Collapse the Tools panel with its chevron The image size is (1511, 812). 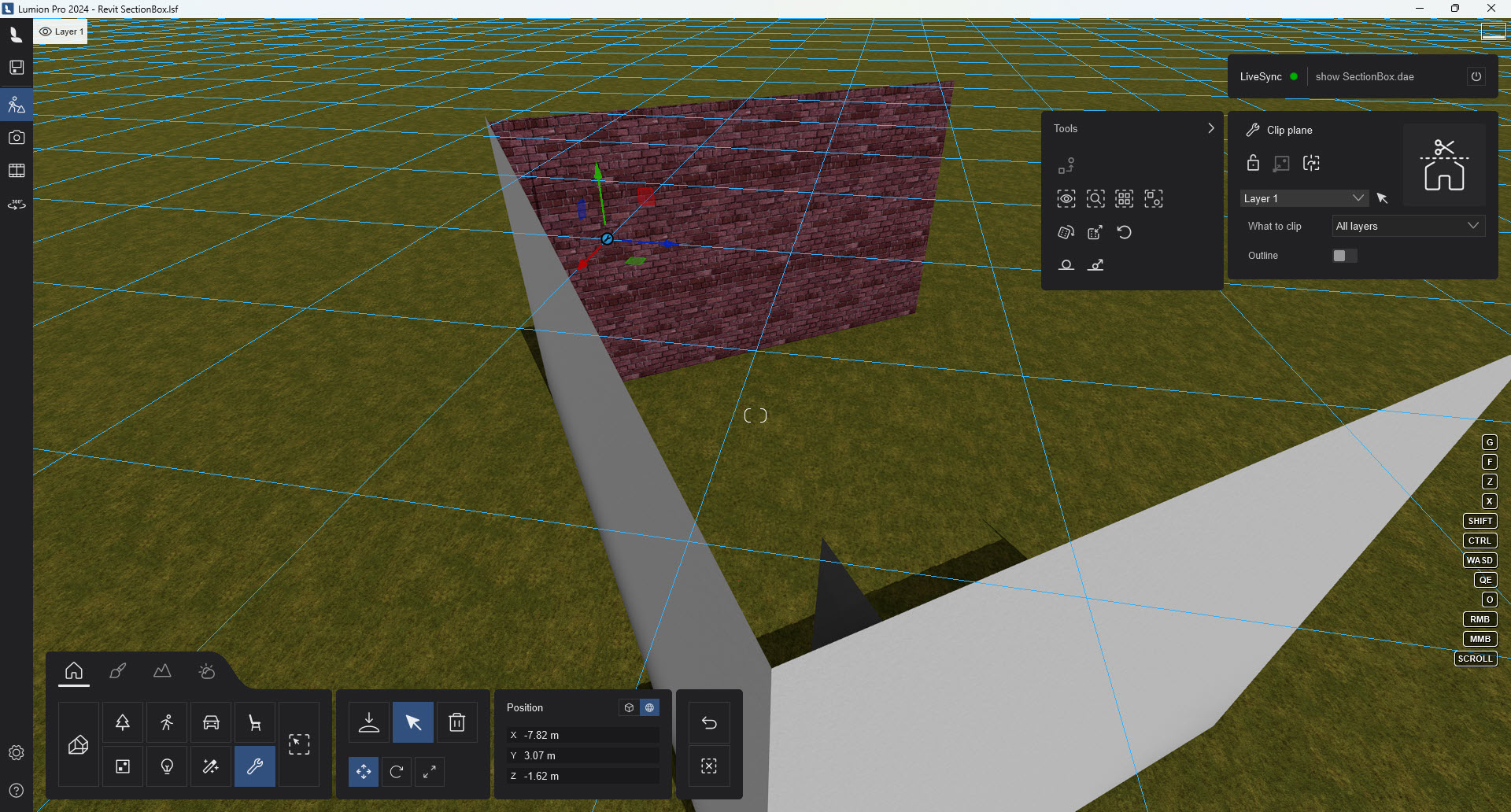click(1210, 127)
